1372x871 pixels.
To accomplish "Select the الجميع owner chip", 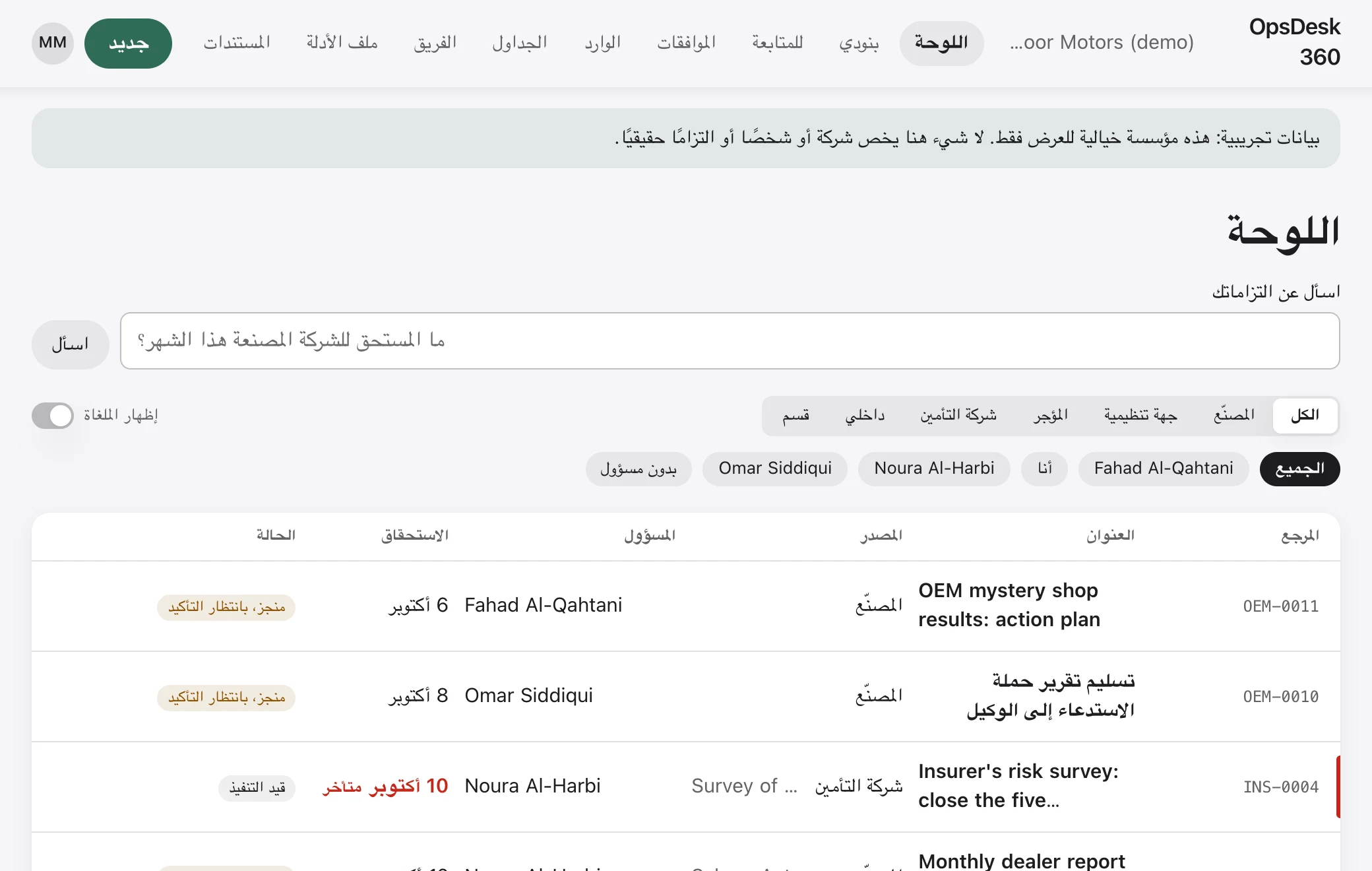I will pyautogui.click(x=1299, y=468).
